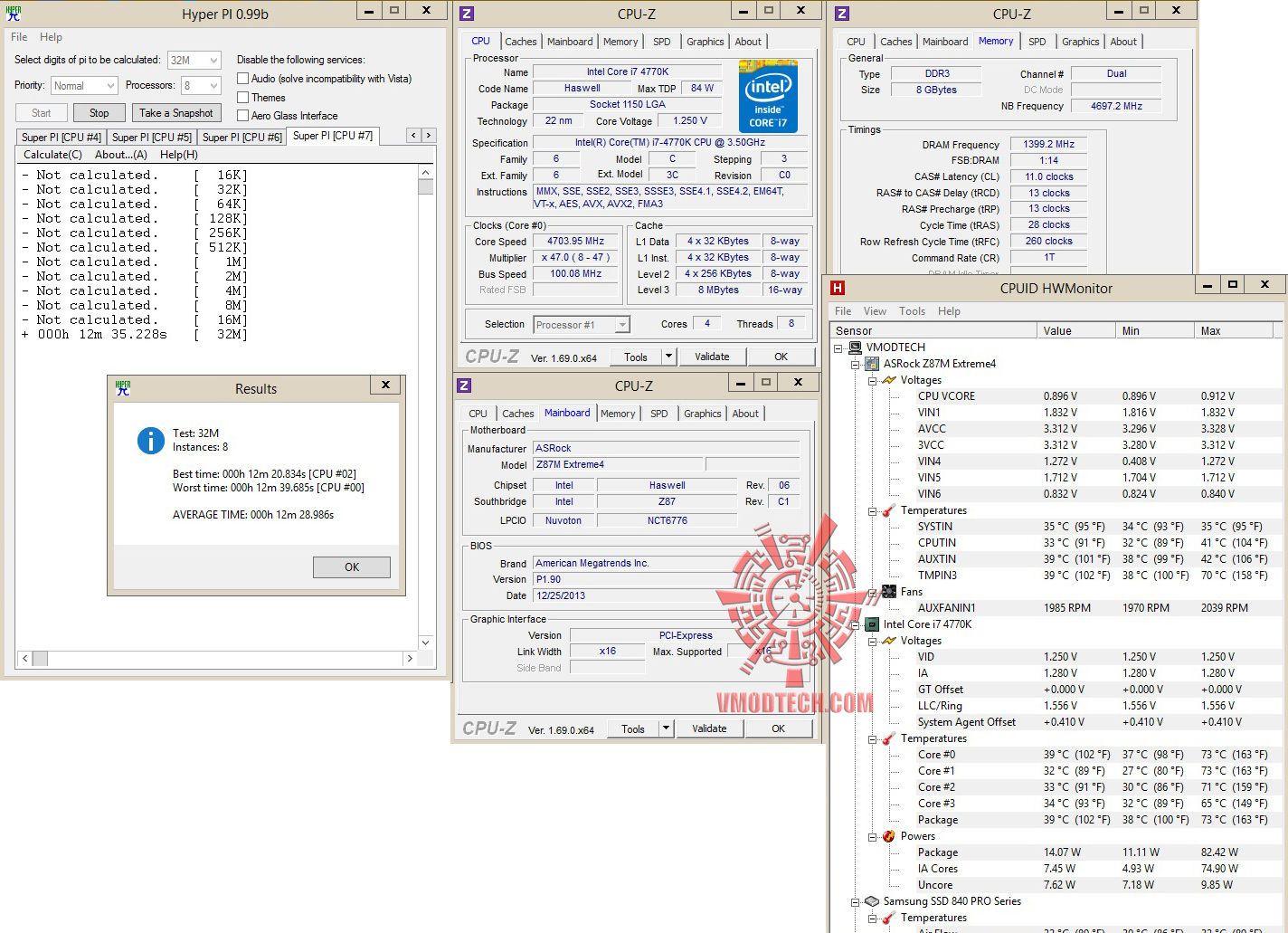Viewport: 1288px width, 933px height.
Task: Click the ASRock Z87M Extreme4 motherboard icon
Action: coord(872,364)
